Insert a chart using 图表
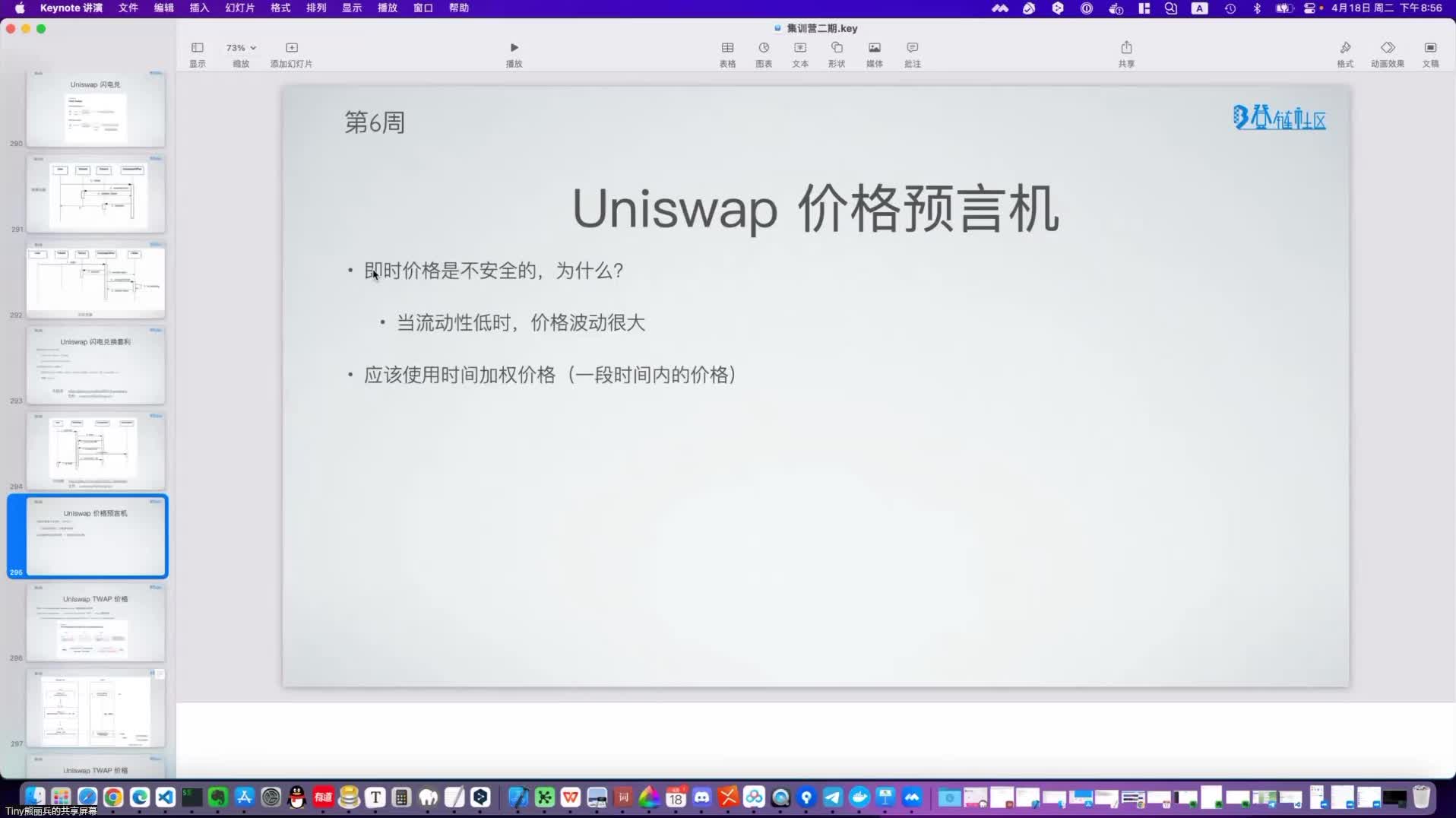The height and width of the screenshot is (818, 1456). (764, 55)
